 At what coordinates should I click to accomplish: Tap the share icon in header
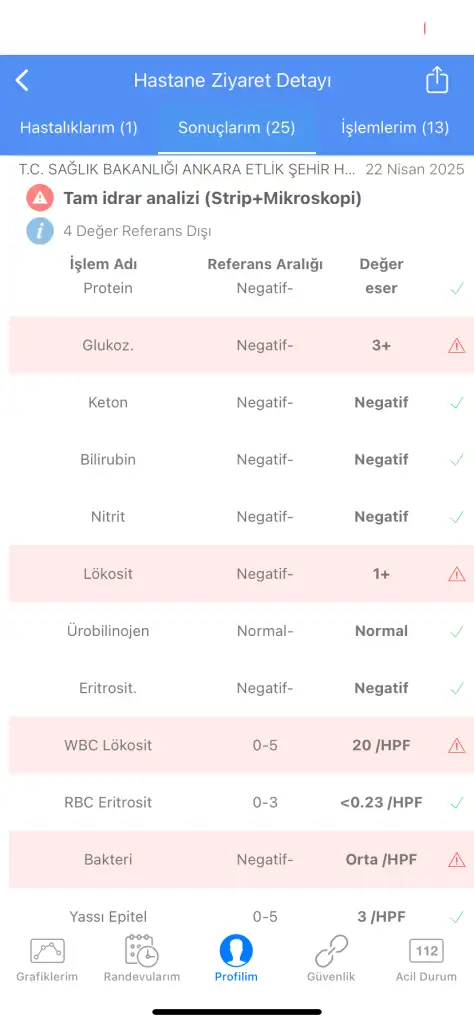(x=437, y=80)
